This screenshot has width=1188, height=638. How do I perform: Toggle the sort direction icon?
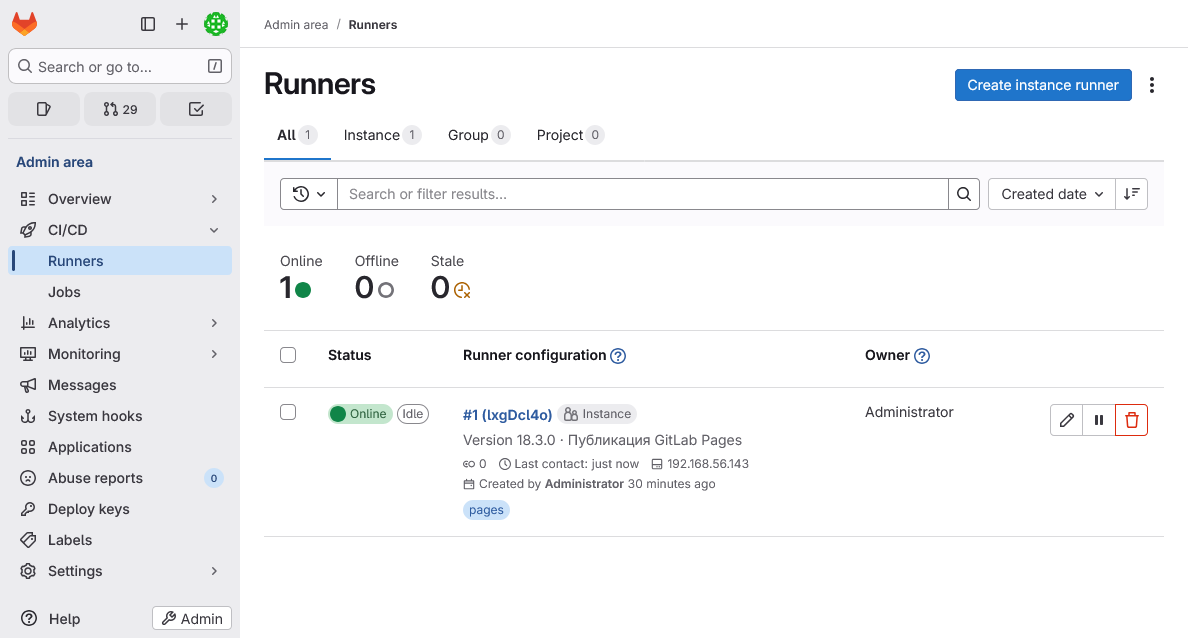[x=1131, y=194]
